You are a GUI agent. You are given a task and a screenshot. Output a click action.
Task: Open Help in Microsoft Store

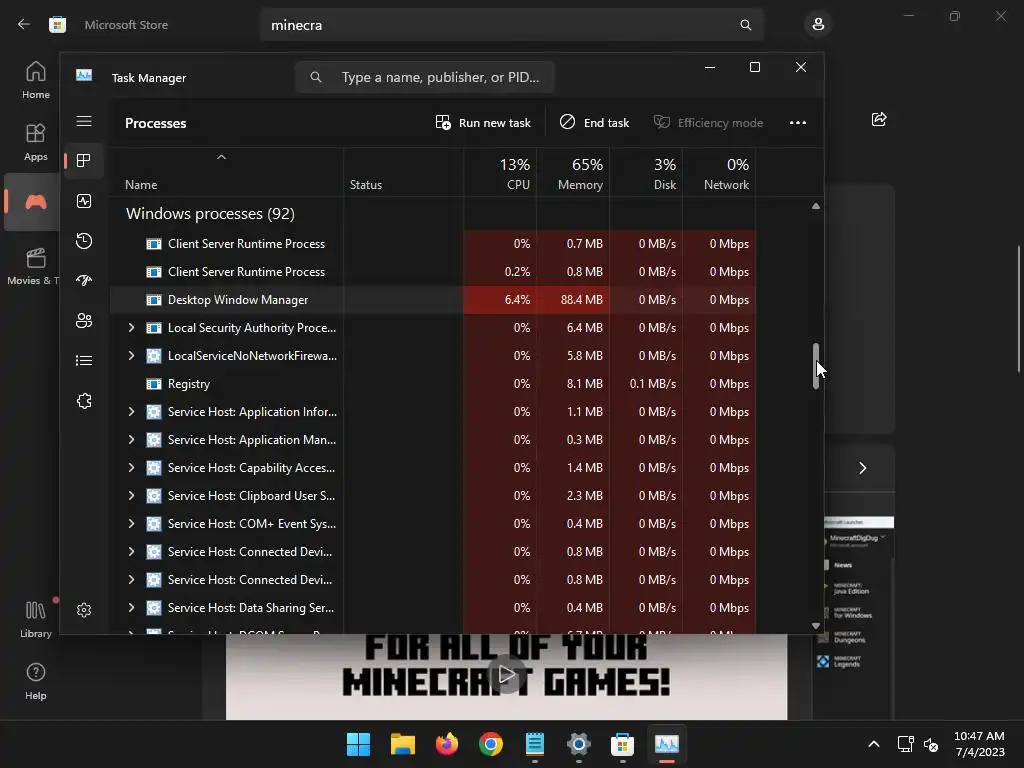tap(35, 681)
